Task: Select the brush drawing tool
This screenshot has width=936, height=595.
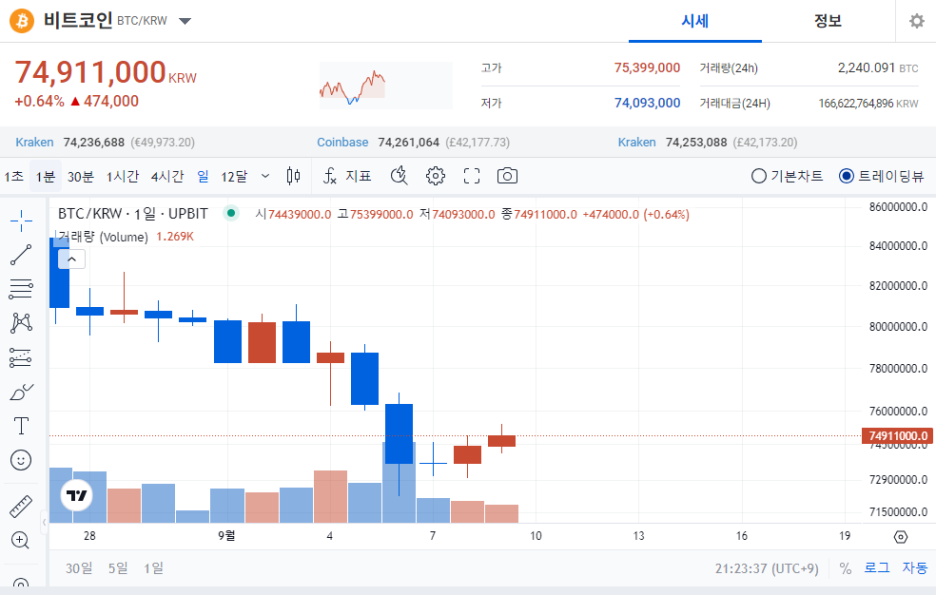Action: [21, 392]
